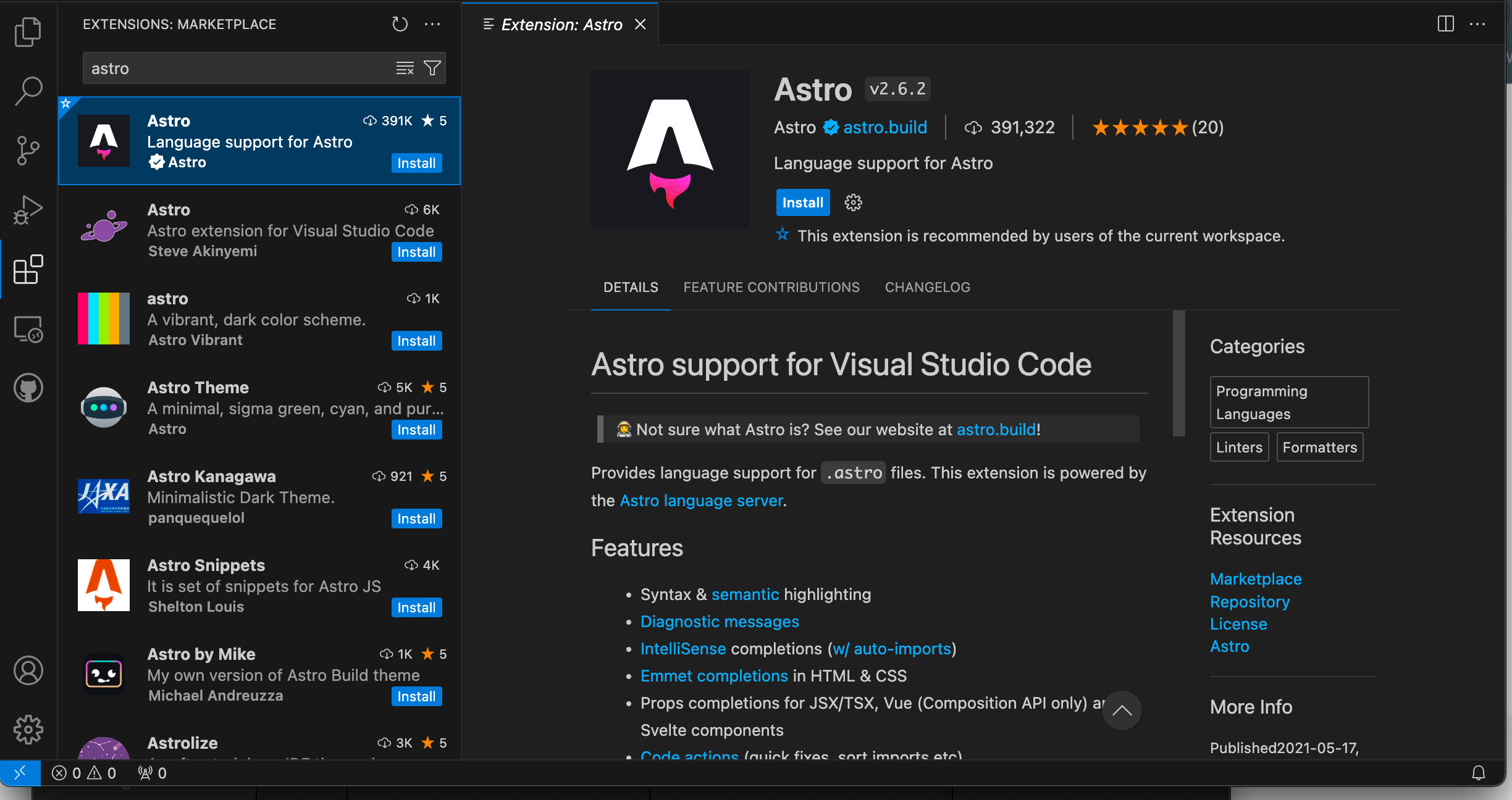Open the w/ auto-imports link

pyautogui.click(x=892, y=649)
